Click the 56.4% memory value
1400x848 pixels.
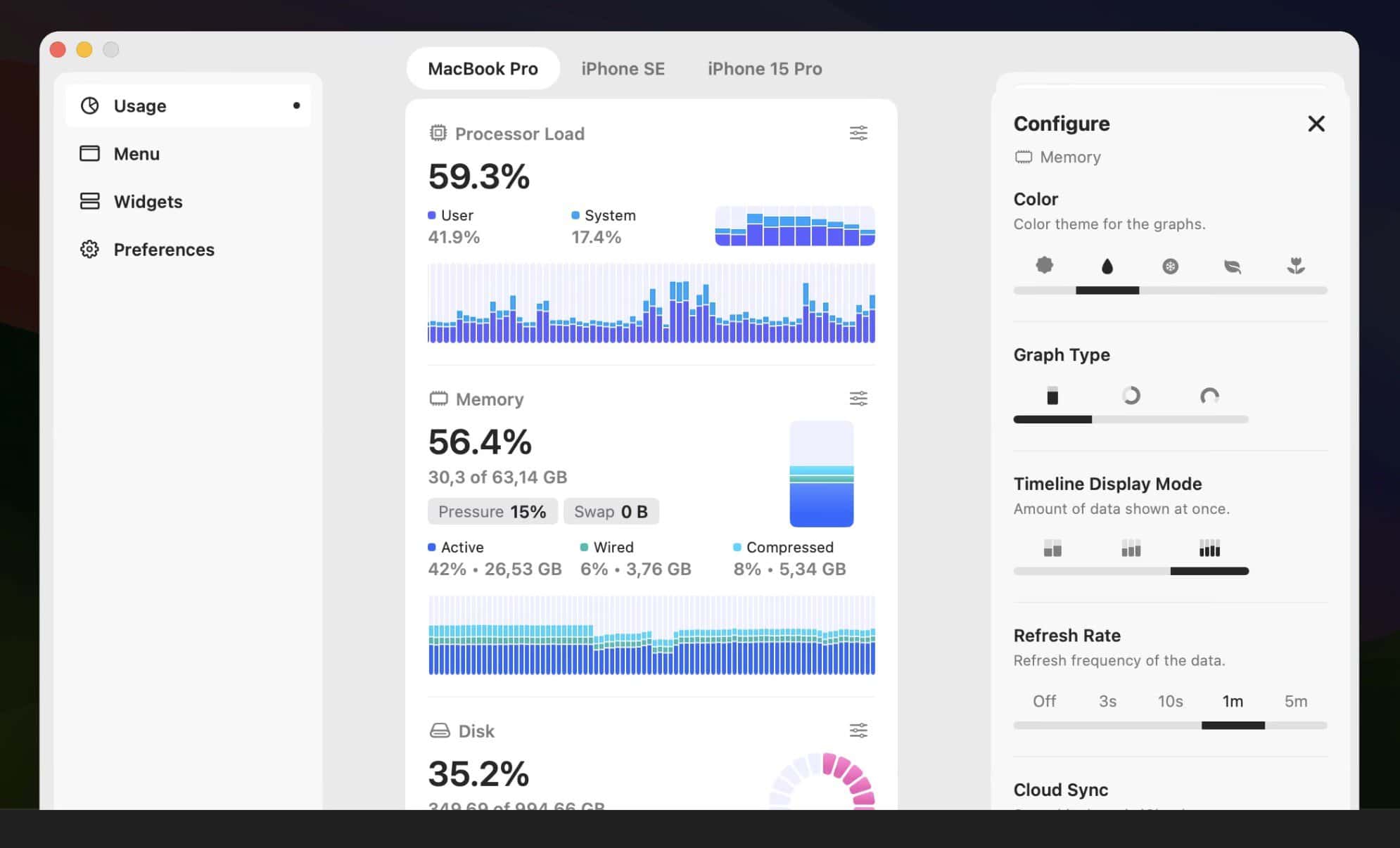click(x=480, y=442)
